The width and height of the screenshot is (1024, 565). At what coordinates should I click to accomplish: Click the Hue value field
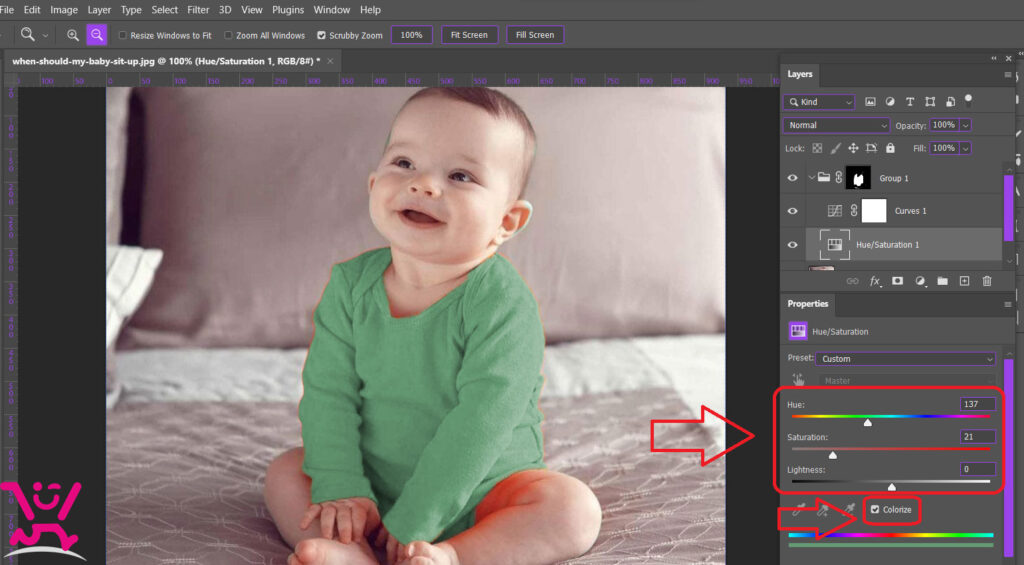[x=978, y=404]
